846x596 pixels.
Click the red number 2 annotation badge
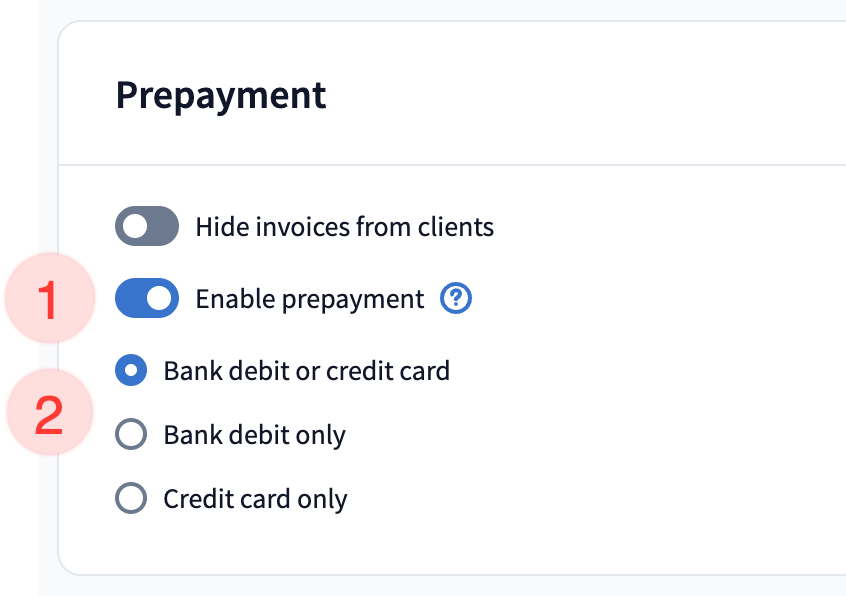click(x=48, y=414)
